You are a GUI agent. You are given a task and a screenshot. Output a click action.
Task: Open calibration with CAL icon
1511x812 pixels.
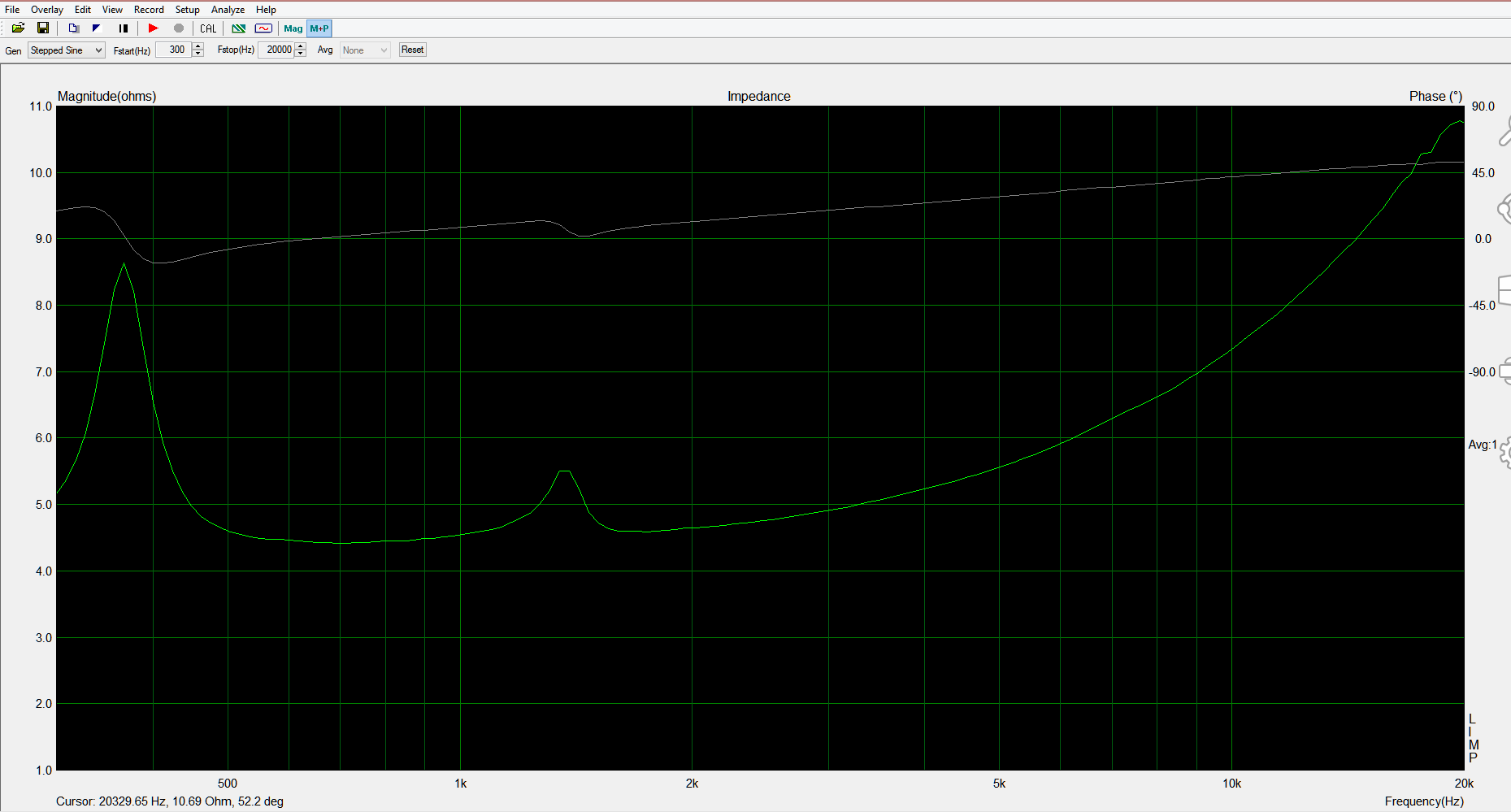(208, 28)
